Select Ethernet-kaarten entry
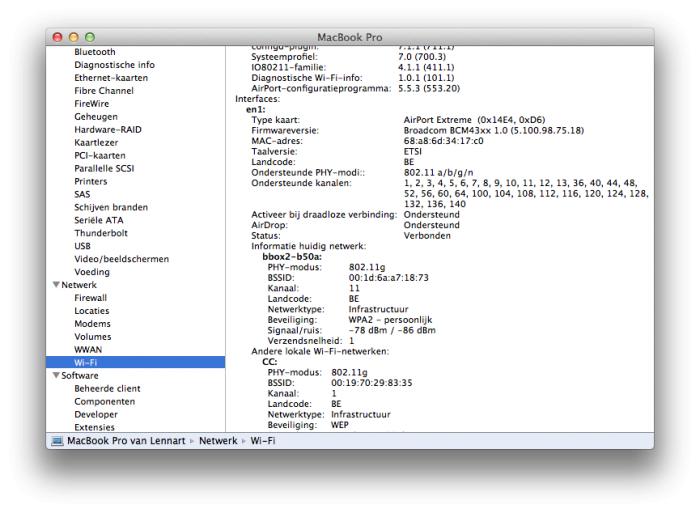This screenshot has height=513, width=700. coord(111,78)
